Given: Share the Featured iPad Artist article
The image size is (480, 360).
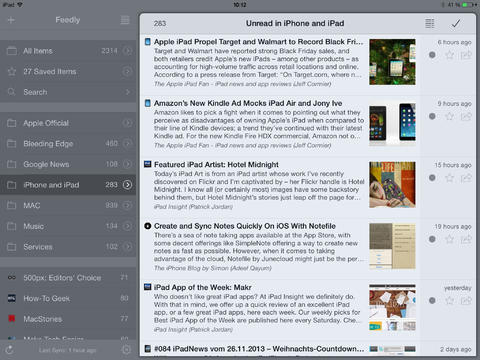Looking at the screenshot, I should pos(466,178).
